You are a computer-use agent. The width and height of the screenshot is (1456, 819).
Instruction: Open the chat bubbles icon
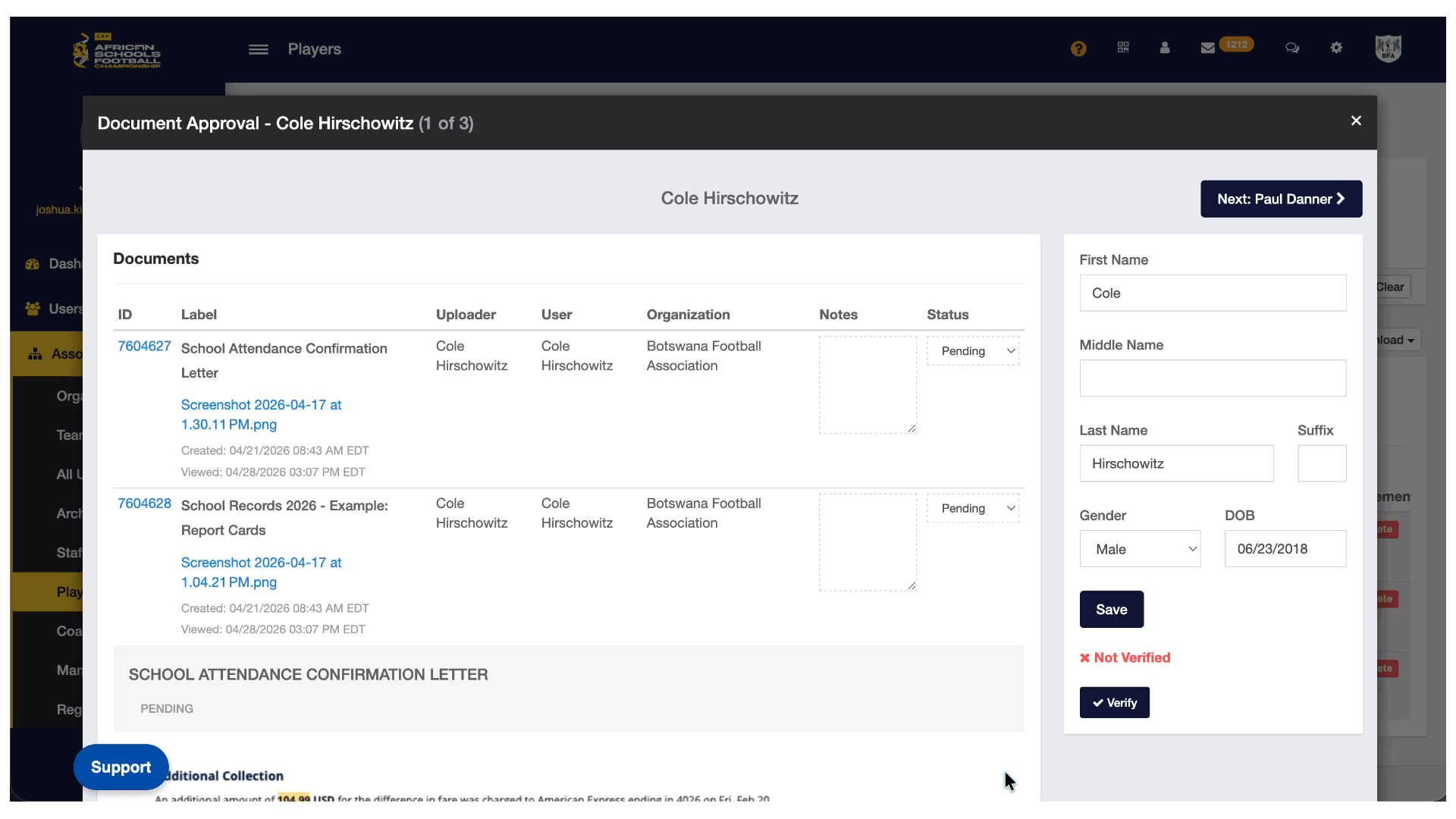[1292, 48]
